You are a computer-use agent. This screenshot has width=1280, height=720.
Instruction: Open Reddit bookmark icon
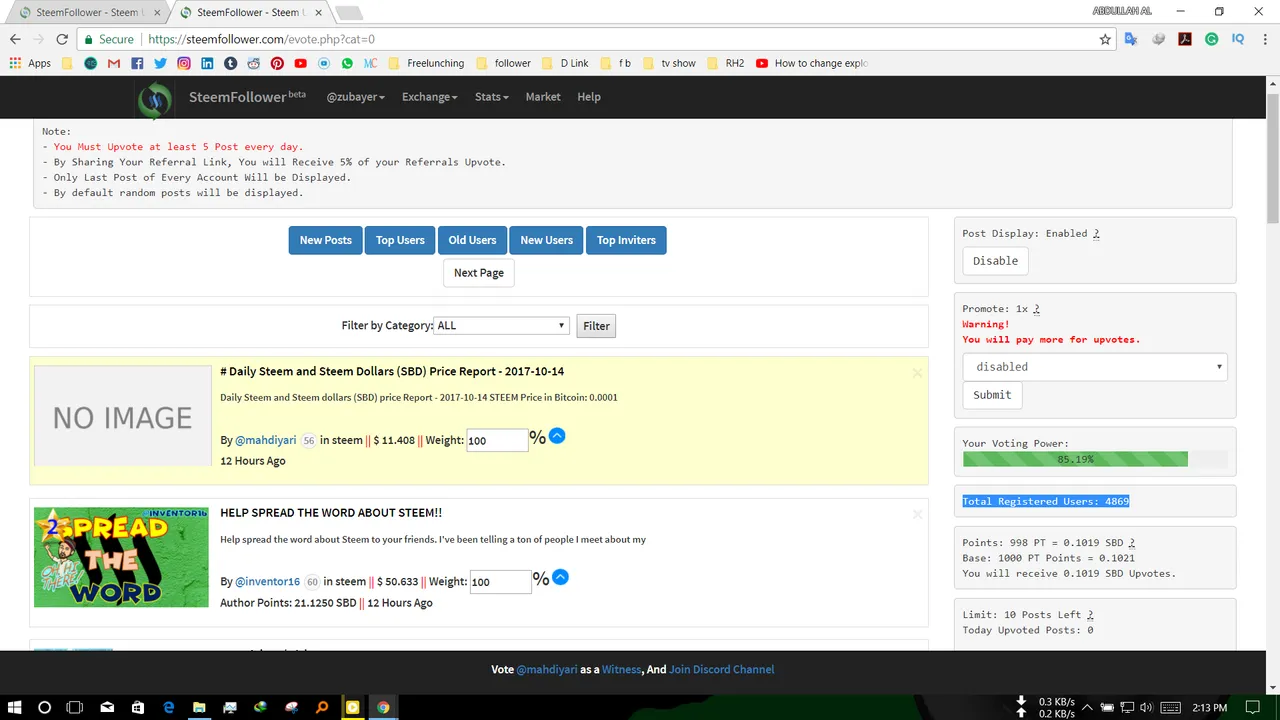click(254, 63)
